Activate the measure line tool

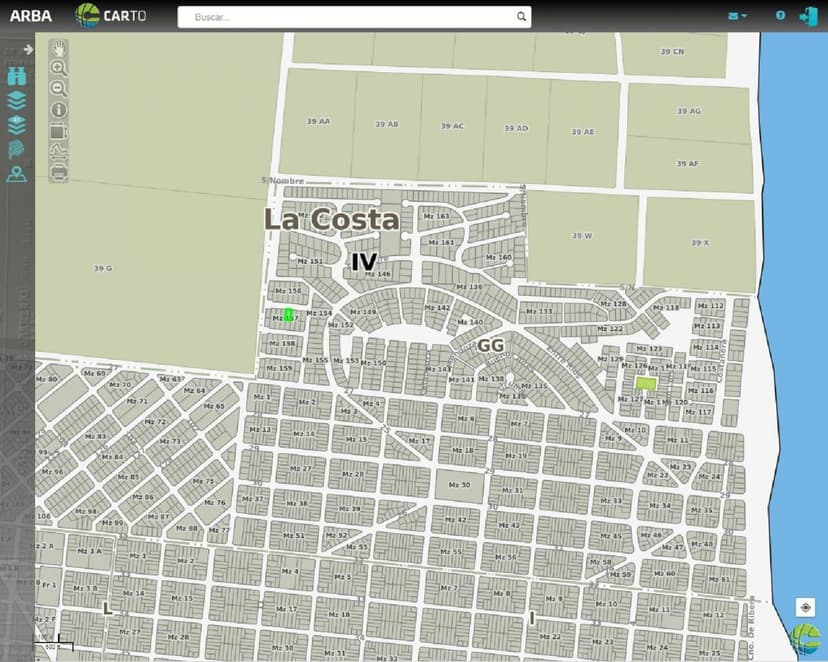click(x=60, y=152)
